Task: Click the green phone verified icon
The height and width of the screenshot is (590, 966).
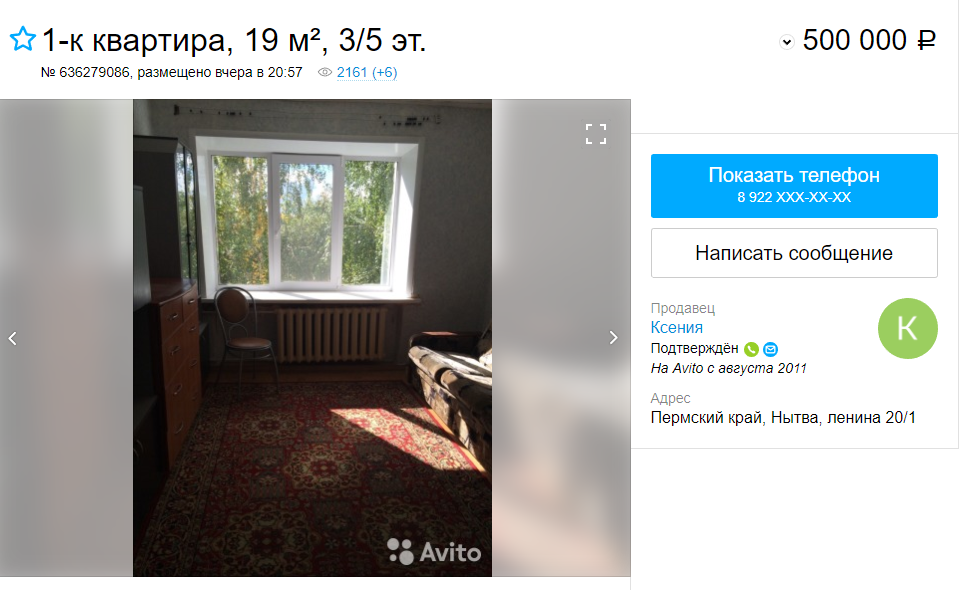Action: pos(751,349)
